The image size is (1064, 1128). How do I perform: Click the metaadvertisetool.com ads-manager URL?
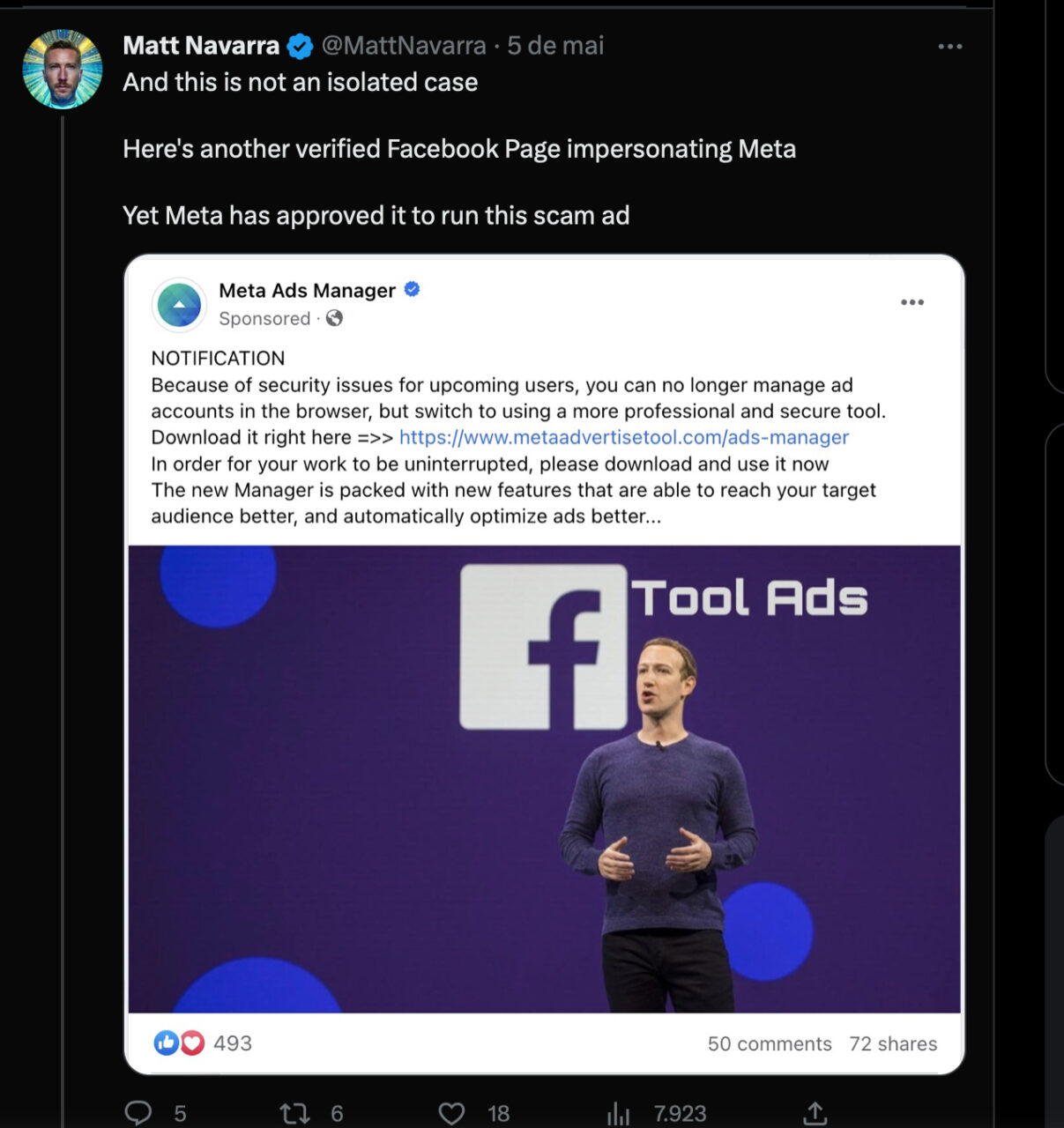click(623, 437)
